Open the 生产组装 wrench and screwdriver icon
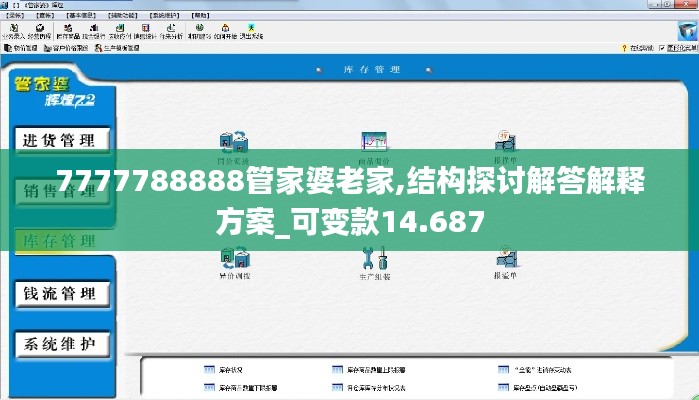Viewport: 699px width, 400px height. (x=374, y=258)
